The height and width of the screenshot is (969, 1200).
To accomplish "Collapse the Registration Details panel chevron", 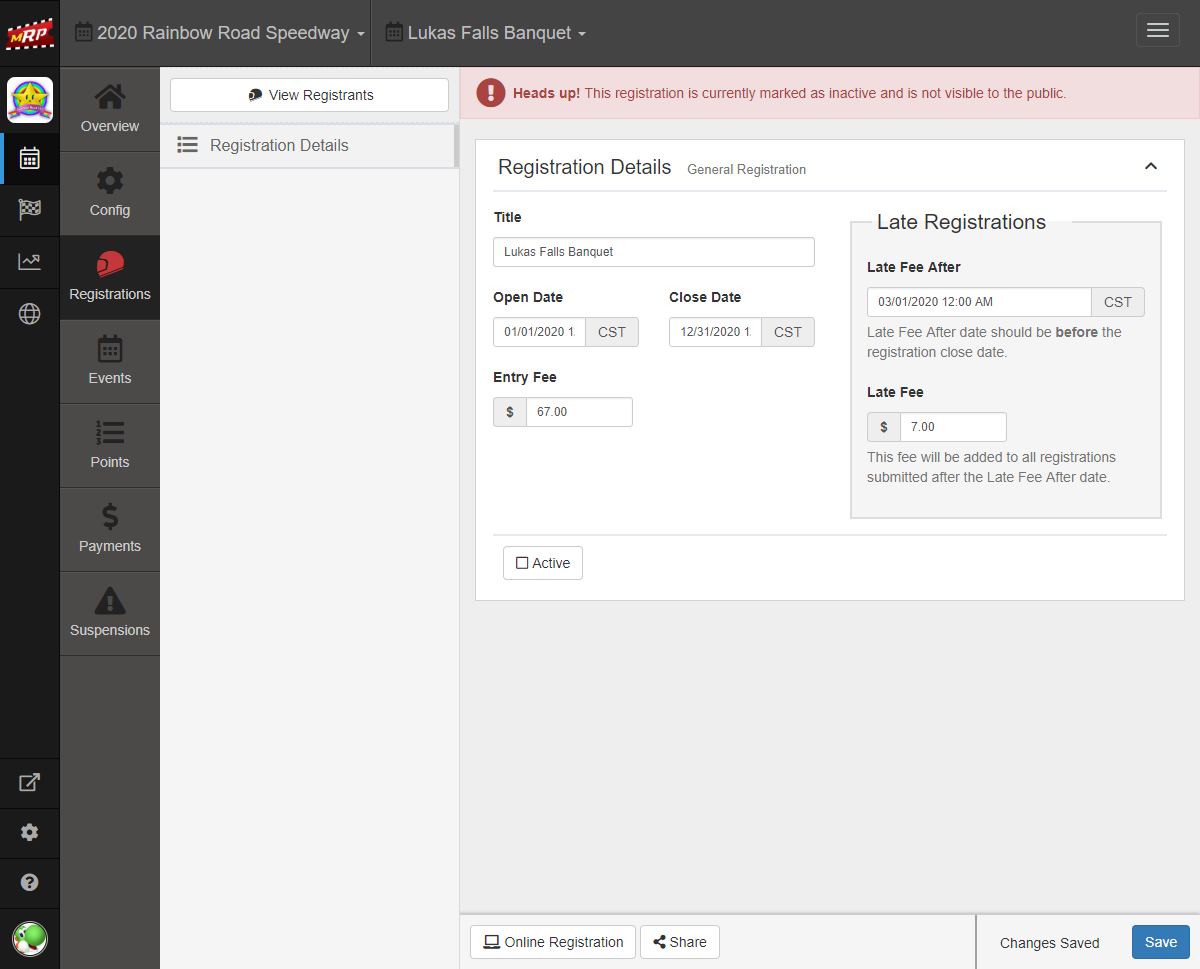I will (1151, 166).
